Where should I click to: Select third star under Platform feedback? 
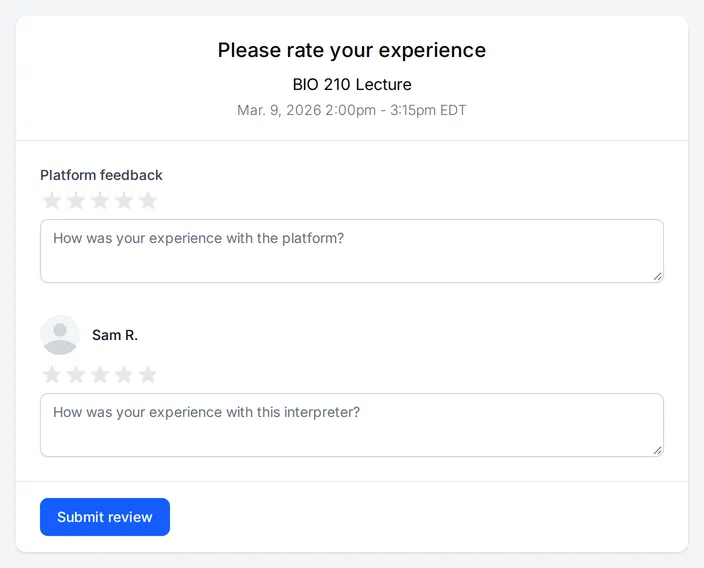tap(100, 201)
